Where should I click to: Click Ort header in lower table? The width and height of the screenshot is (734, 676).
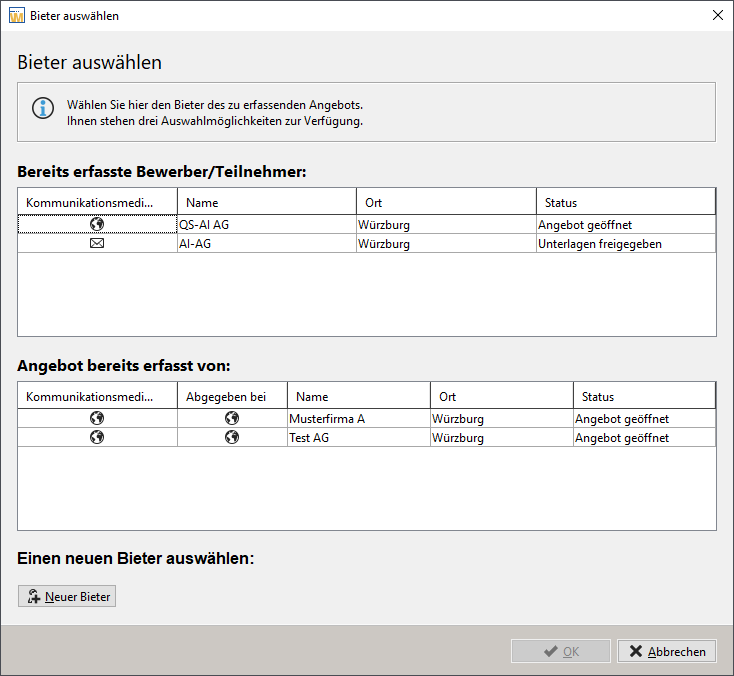click(502, 396)
